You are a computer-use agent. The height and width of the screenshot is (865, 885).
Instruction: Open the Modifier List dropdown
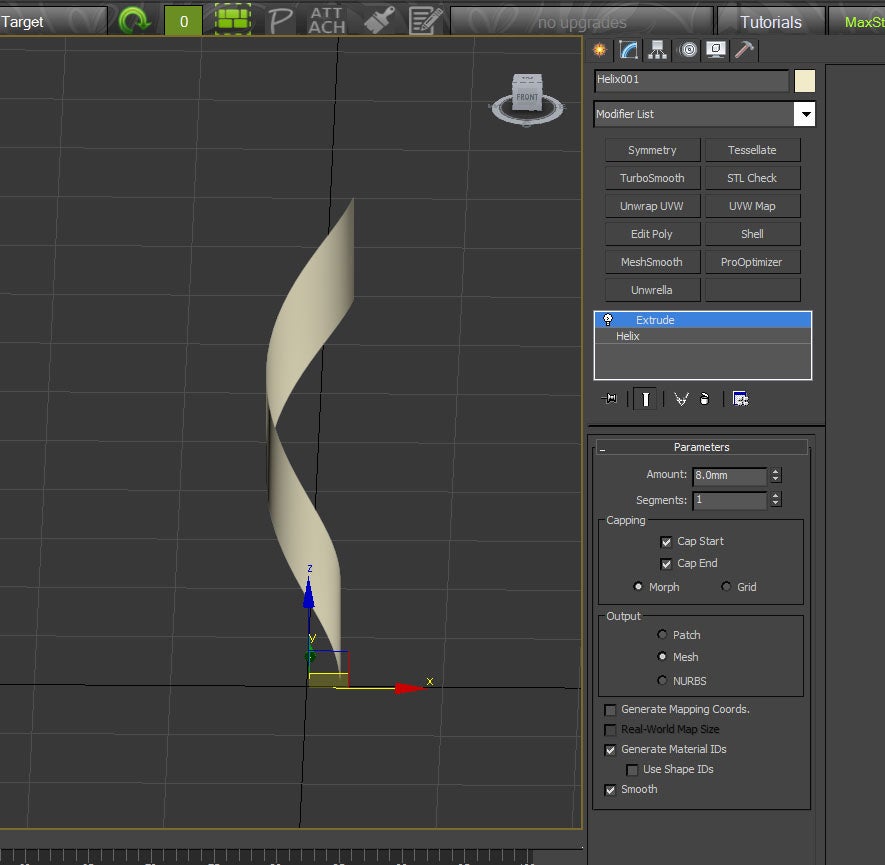pyautogui.click(x=805, y=114)
